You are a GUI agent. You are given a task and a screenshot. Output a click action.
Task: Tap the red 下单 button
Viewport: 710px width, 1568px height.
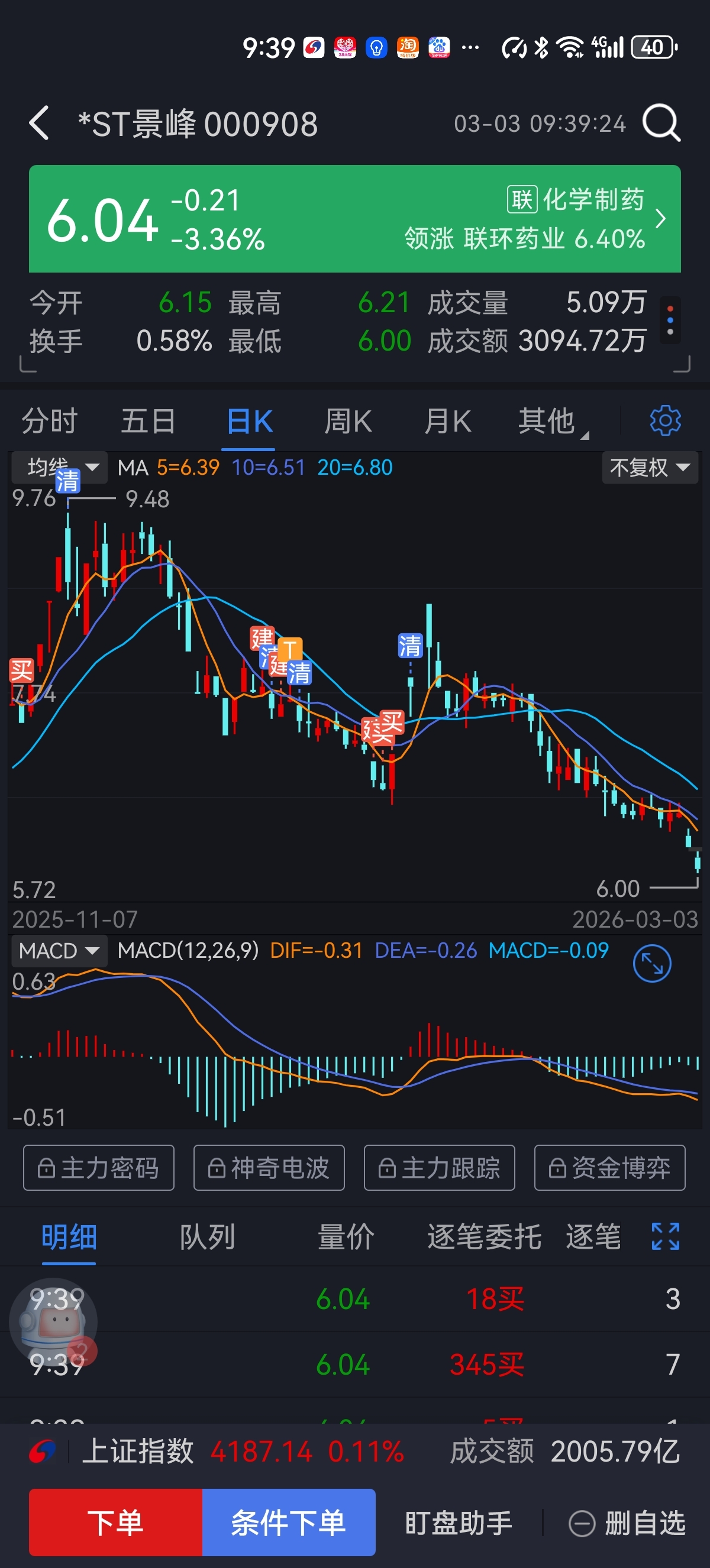(x=116, y=1522)
